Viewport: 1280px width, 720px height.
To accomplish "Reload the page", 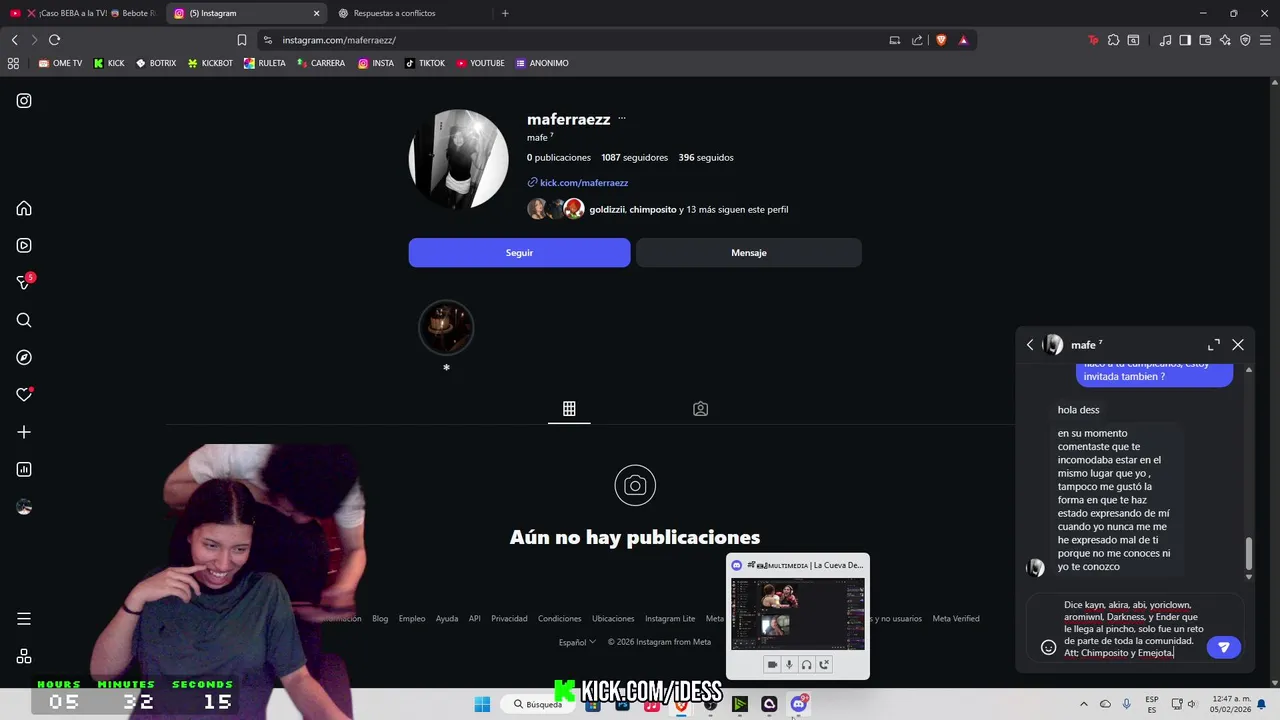I will coord(54,40).
